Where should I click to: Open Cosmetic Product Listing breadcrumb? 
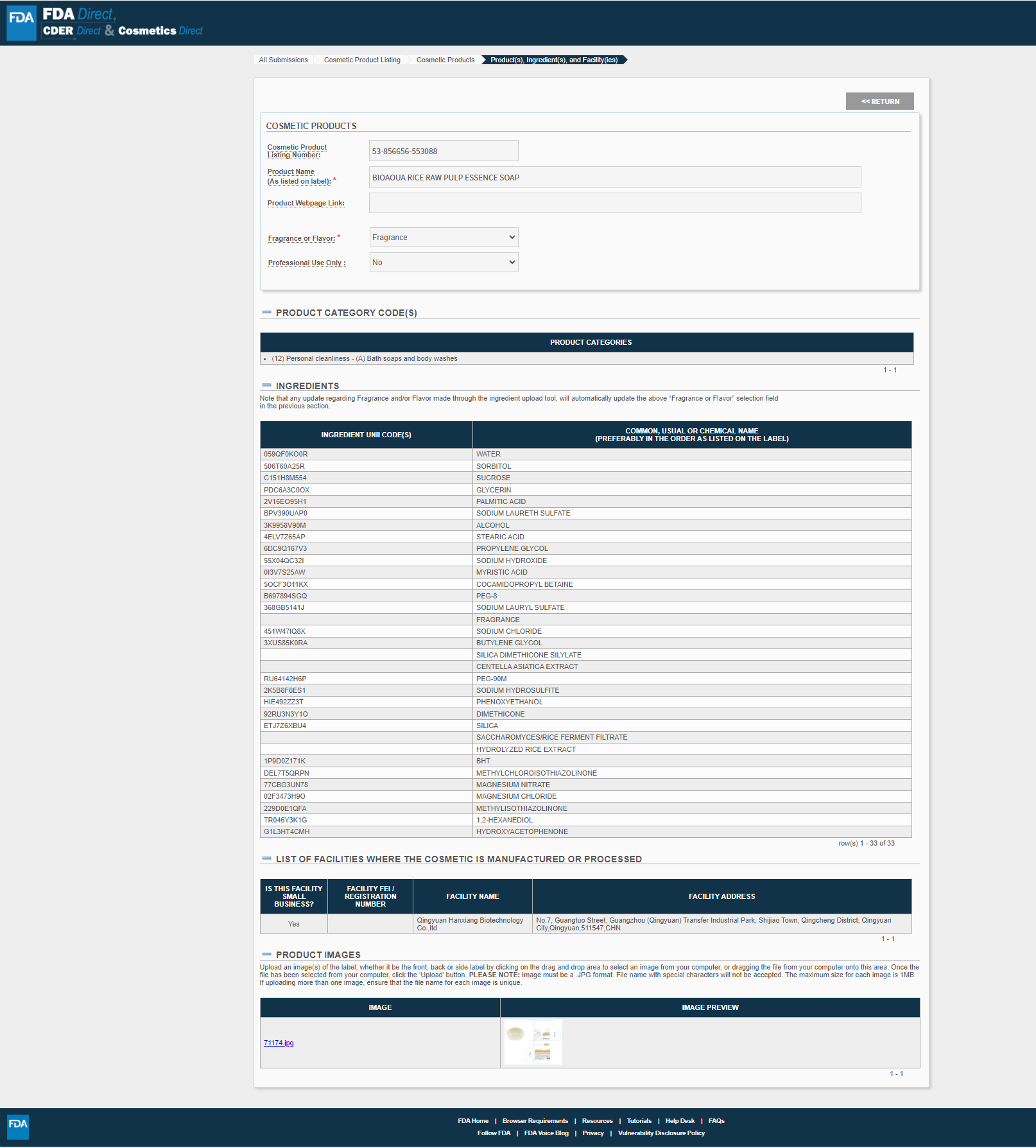tap(362, 60)
